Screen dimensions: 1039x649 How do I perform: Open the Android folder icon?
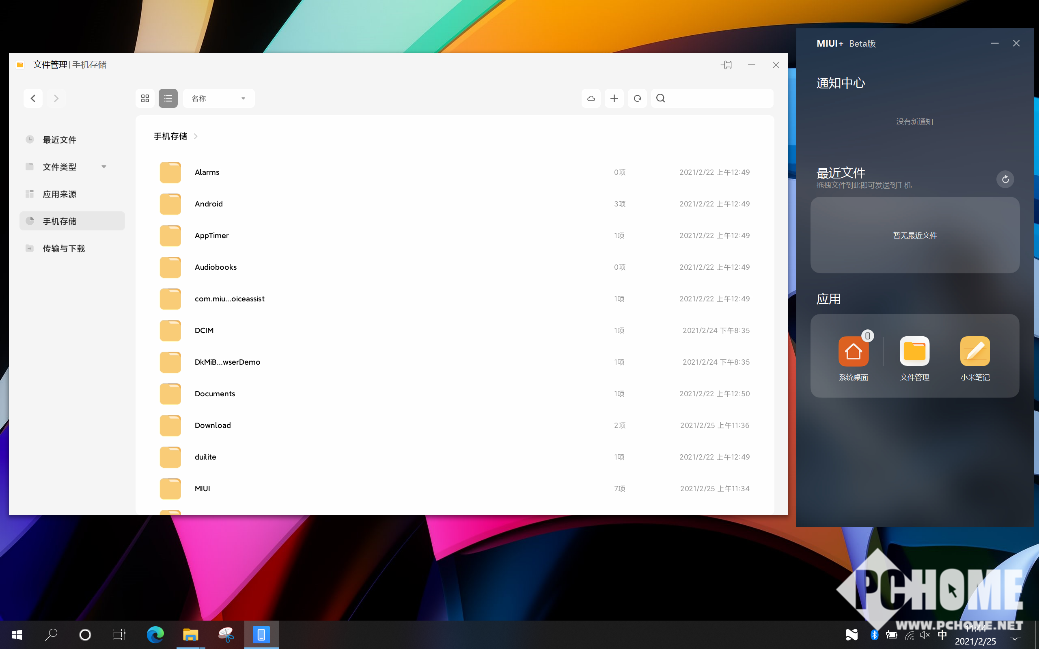point(170,204)
